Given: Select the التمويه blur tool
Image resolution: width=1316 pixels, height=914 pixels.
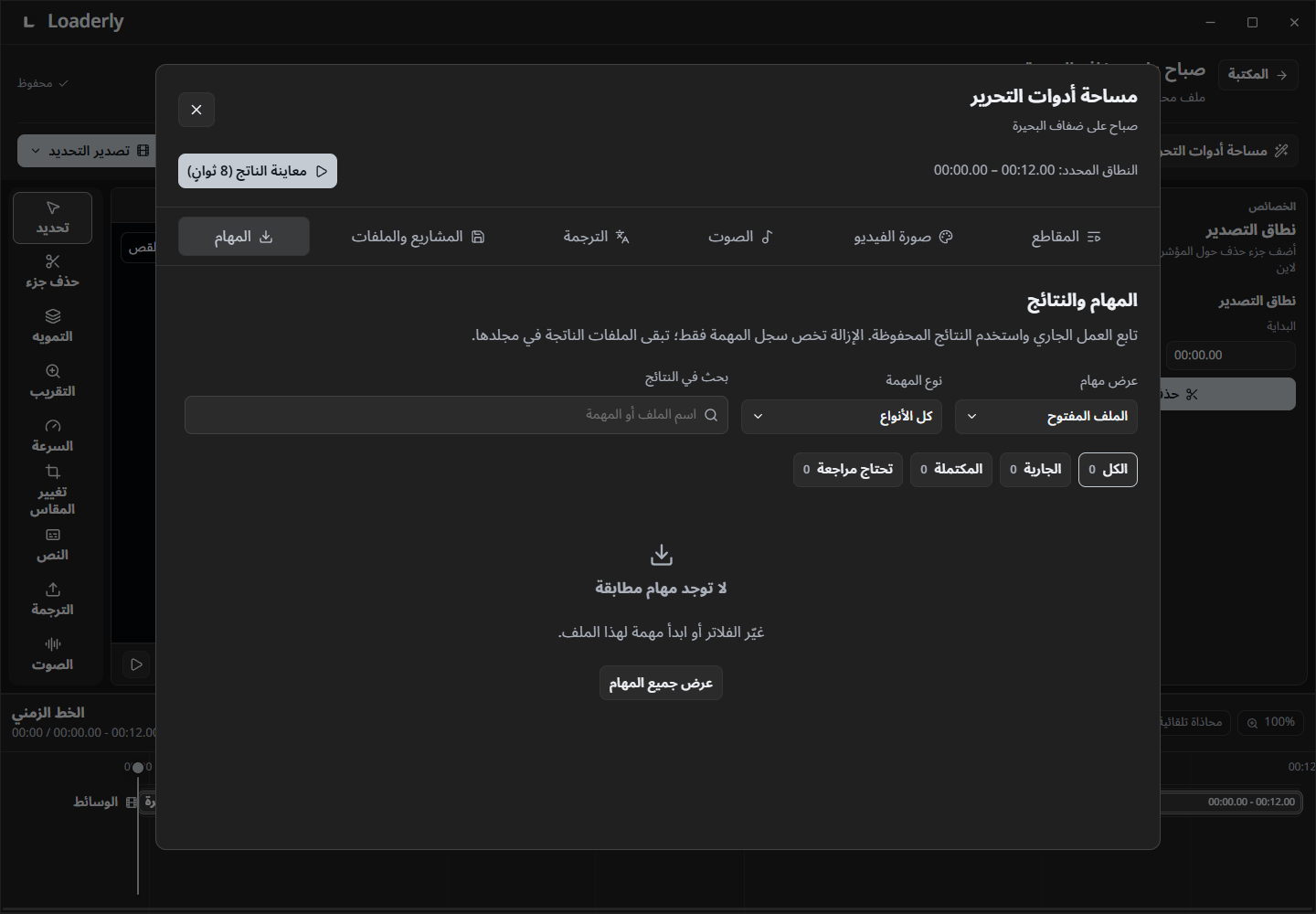Looking at the screenshot, I should 52,326.
